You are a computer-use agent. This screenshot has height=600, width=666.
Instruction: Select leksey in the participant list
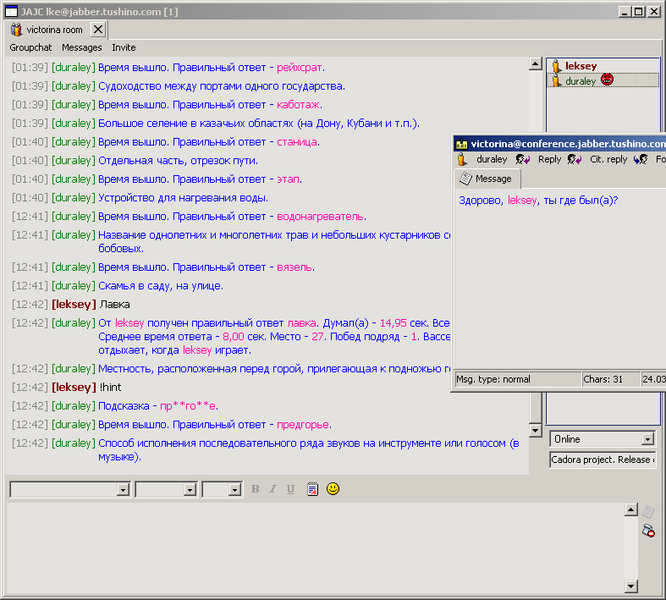[580, 66]
